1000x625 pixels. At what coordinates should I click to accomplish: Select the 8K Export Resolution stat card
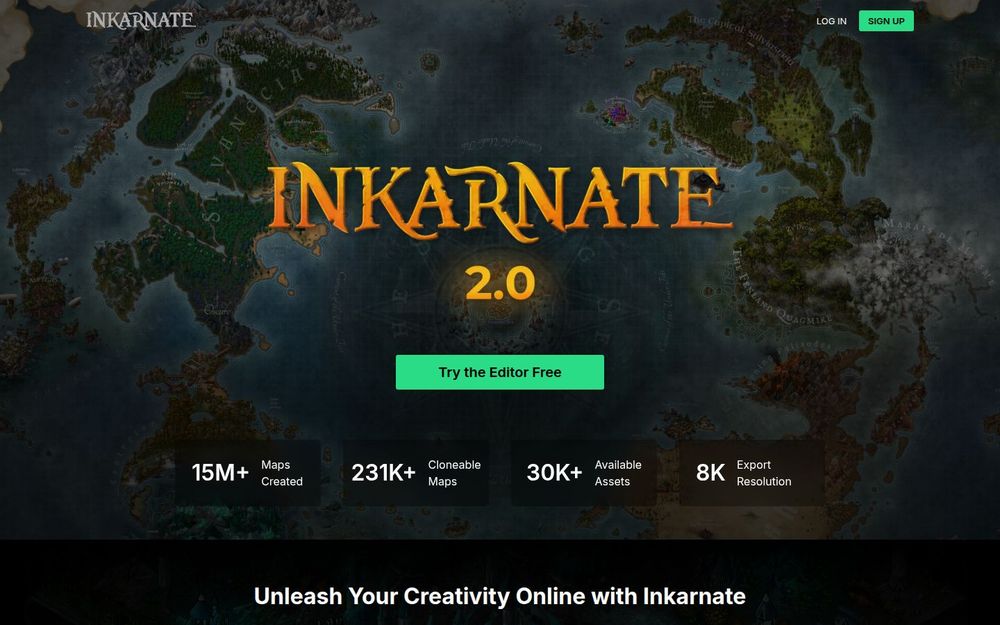coord(752,473)
